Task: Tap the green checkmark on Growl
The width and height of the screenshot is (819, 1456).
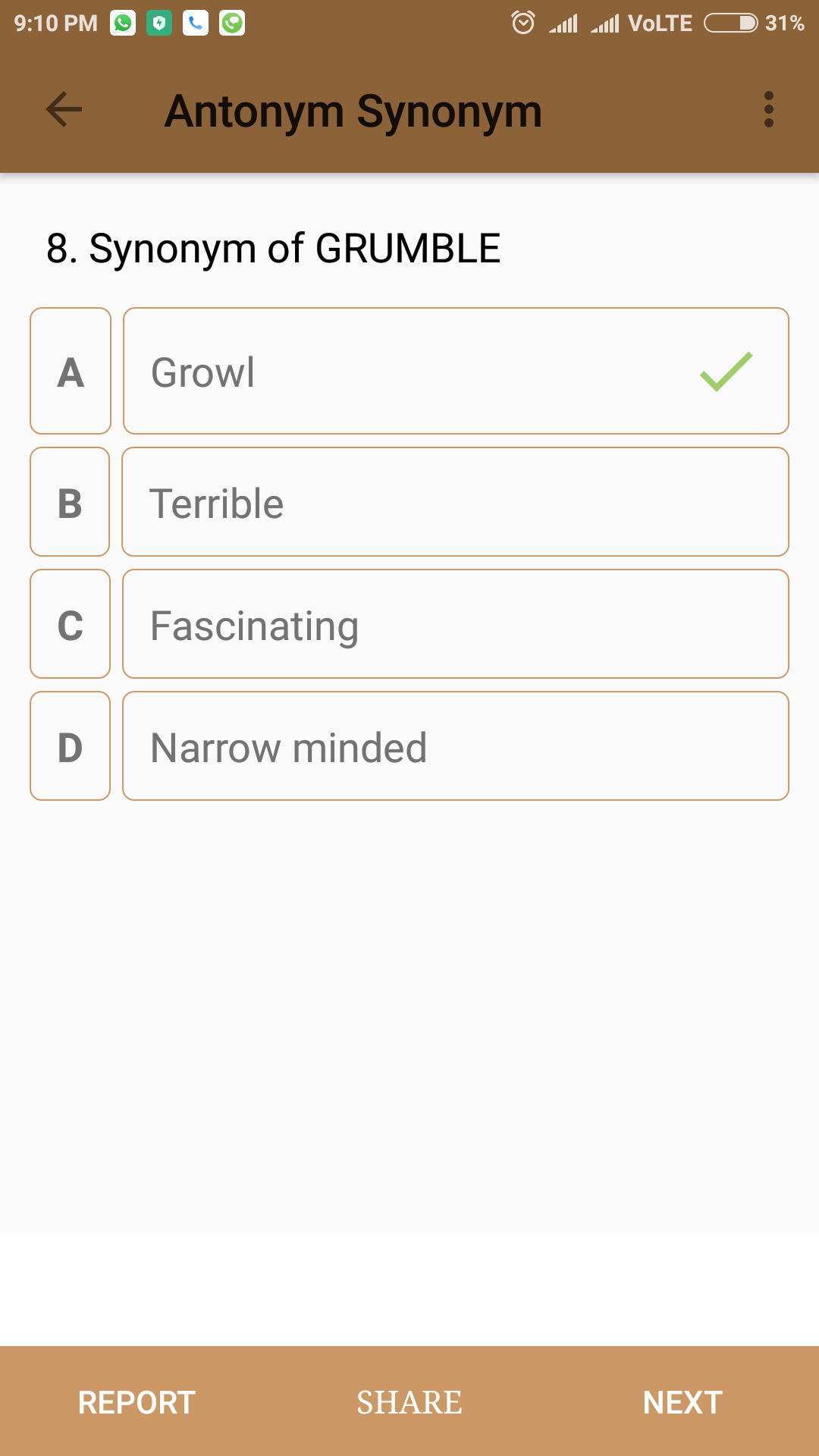Action: pyautogui.click(x=726, y=372)
